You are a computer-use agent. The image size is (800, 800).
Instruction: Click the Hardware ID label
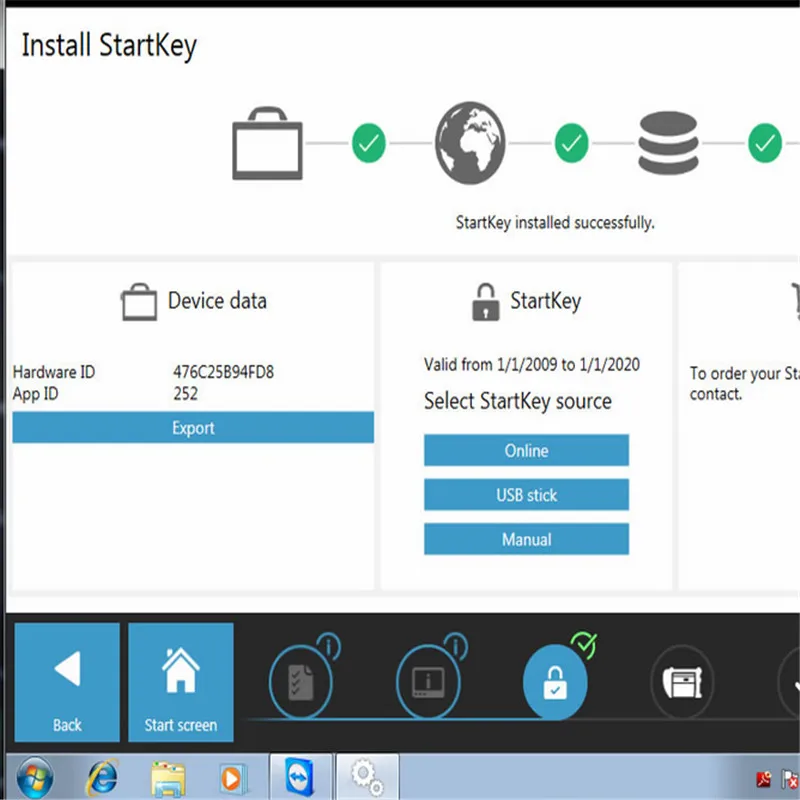point(54,372)
